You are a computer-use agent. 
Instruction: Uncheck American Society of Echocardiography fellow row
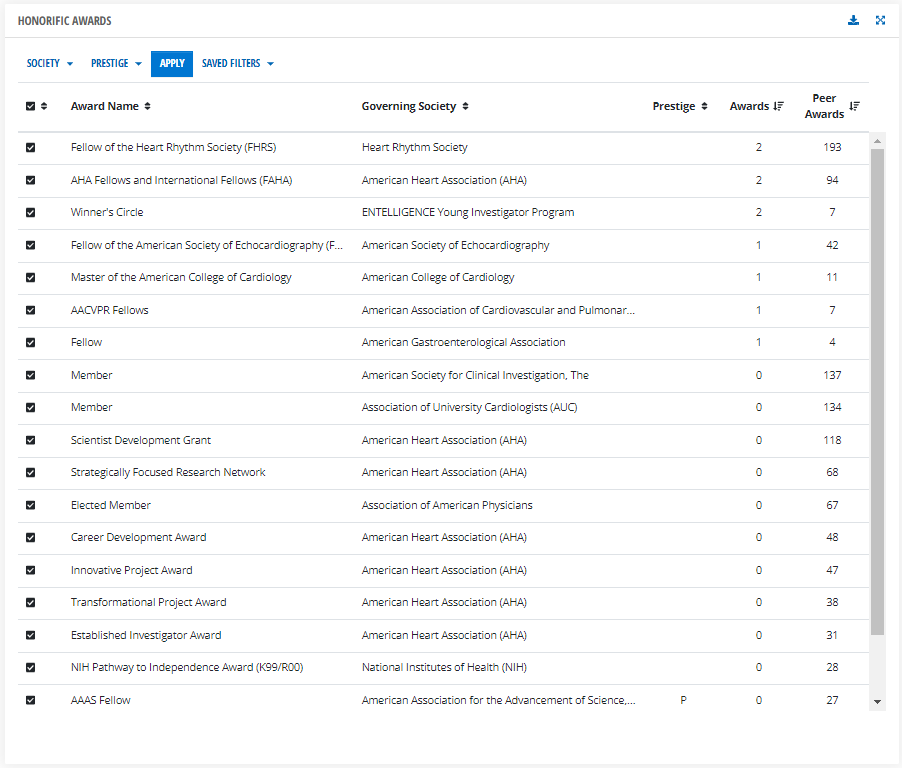[30, 245]
